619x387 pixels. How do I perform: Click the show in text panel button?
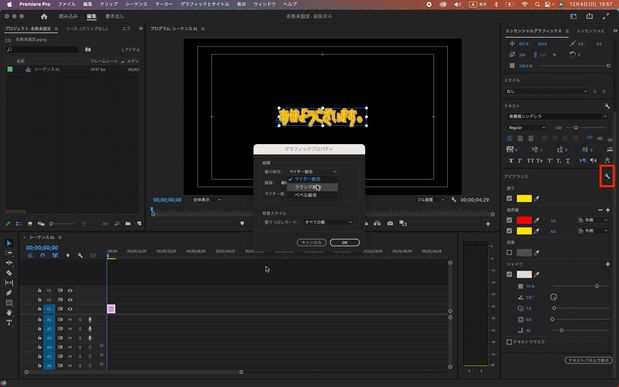pyautogui.click(x=588, y=360)
